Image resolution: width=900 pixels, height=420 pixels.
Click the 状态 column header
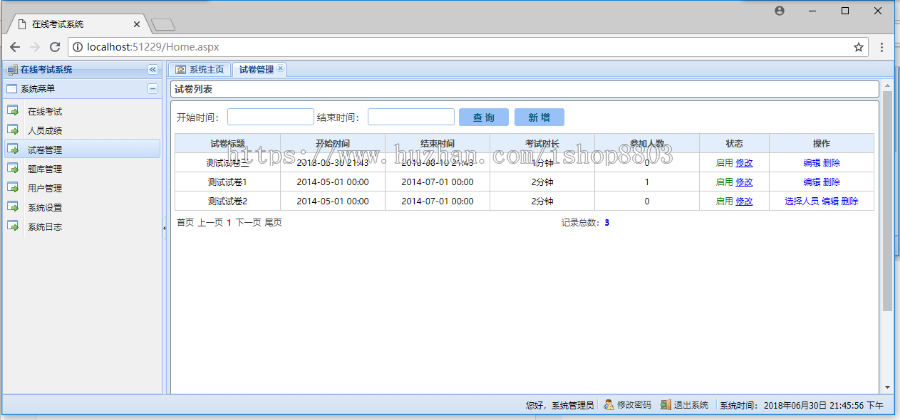pyautogui.click(x=734, y=143)
